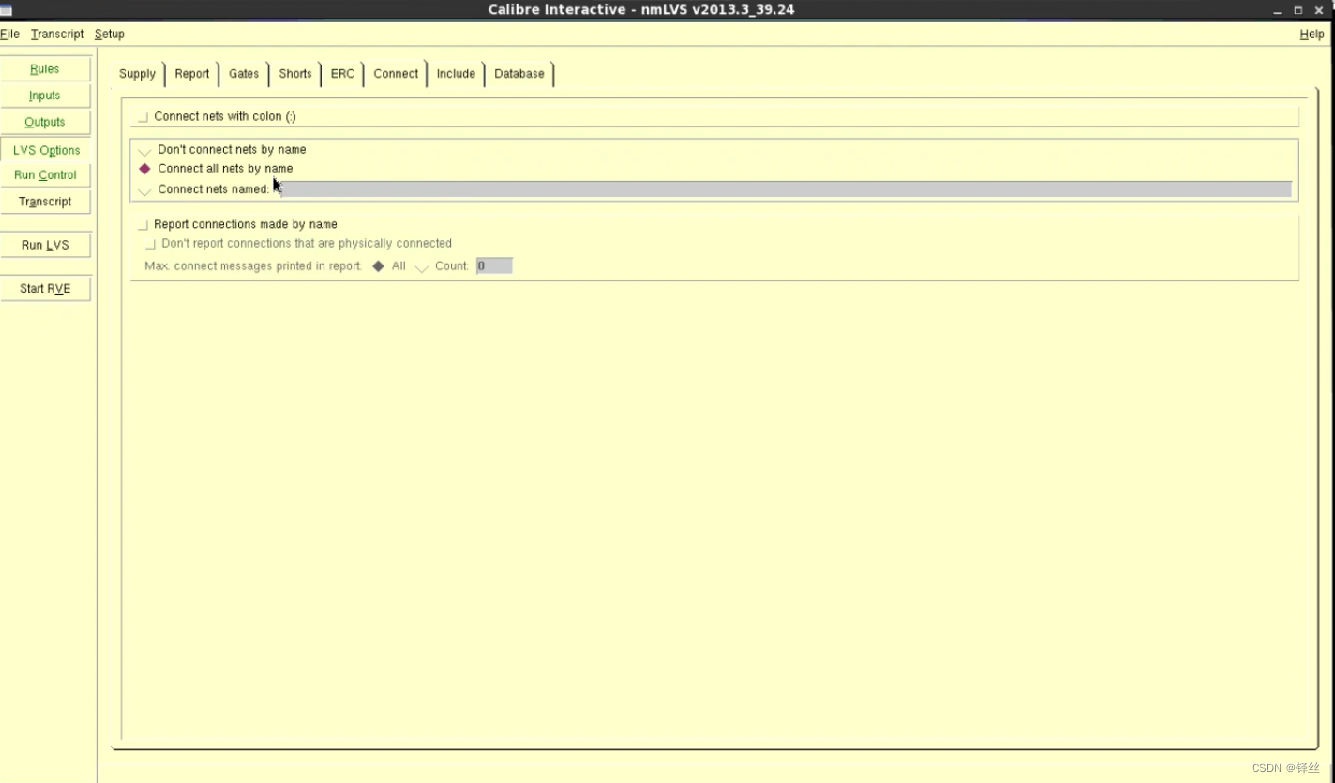Select Connect nets named radio option
This screenshot has width=1335, height=783.
145,189
